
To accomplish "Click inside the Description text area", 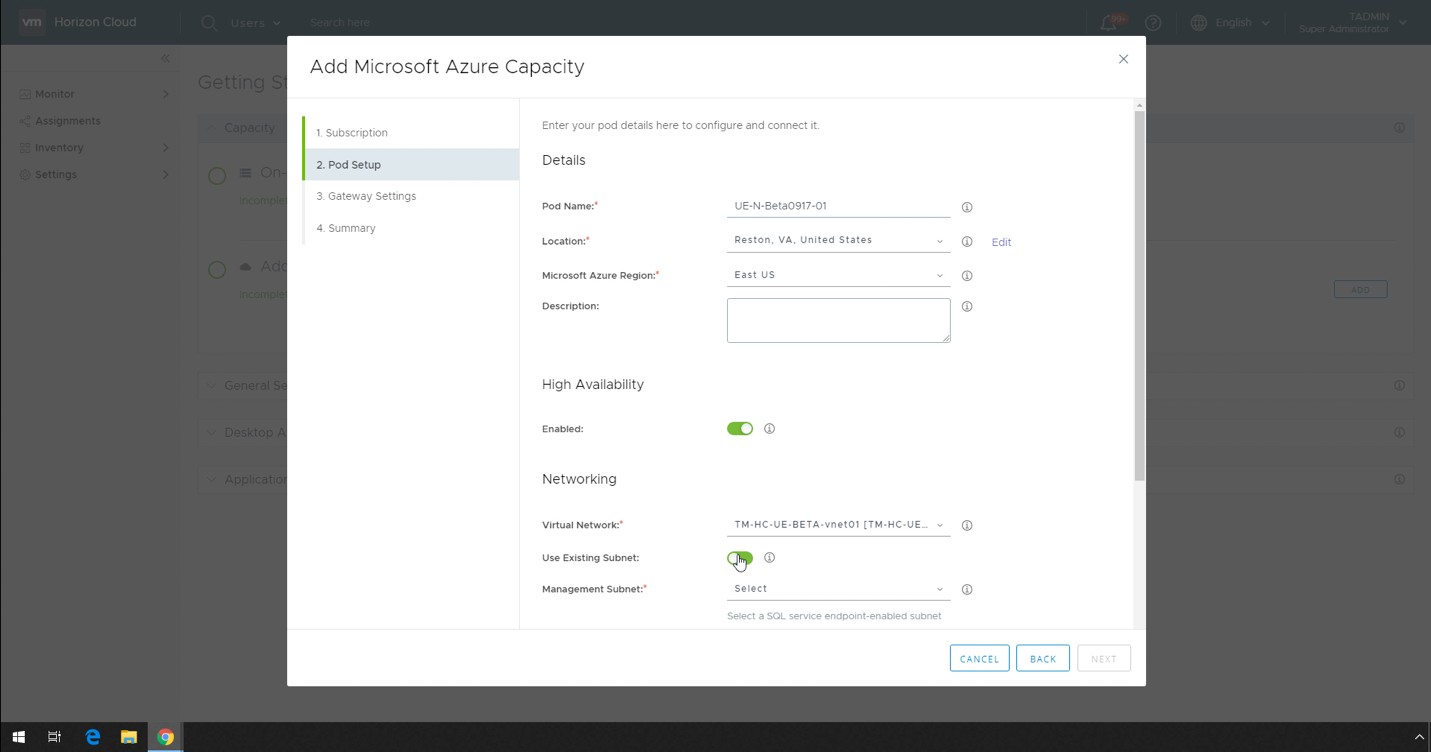I will click(x=838, y=320).
